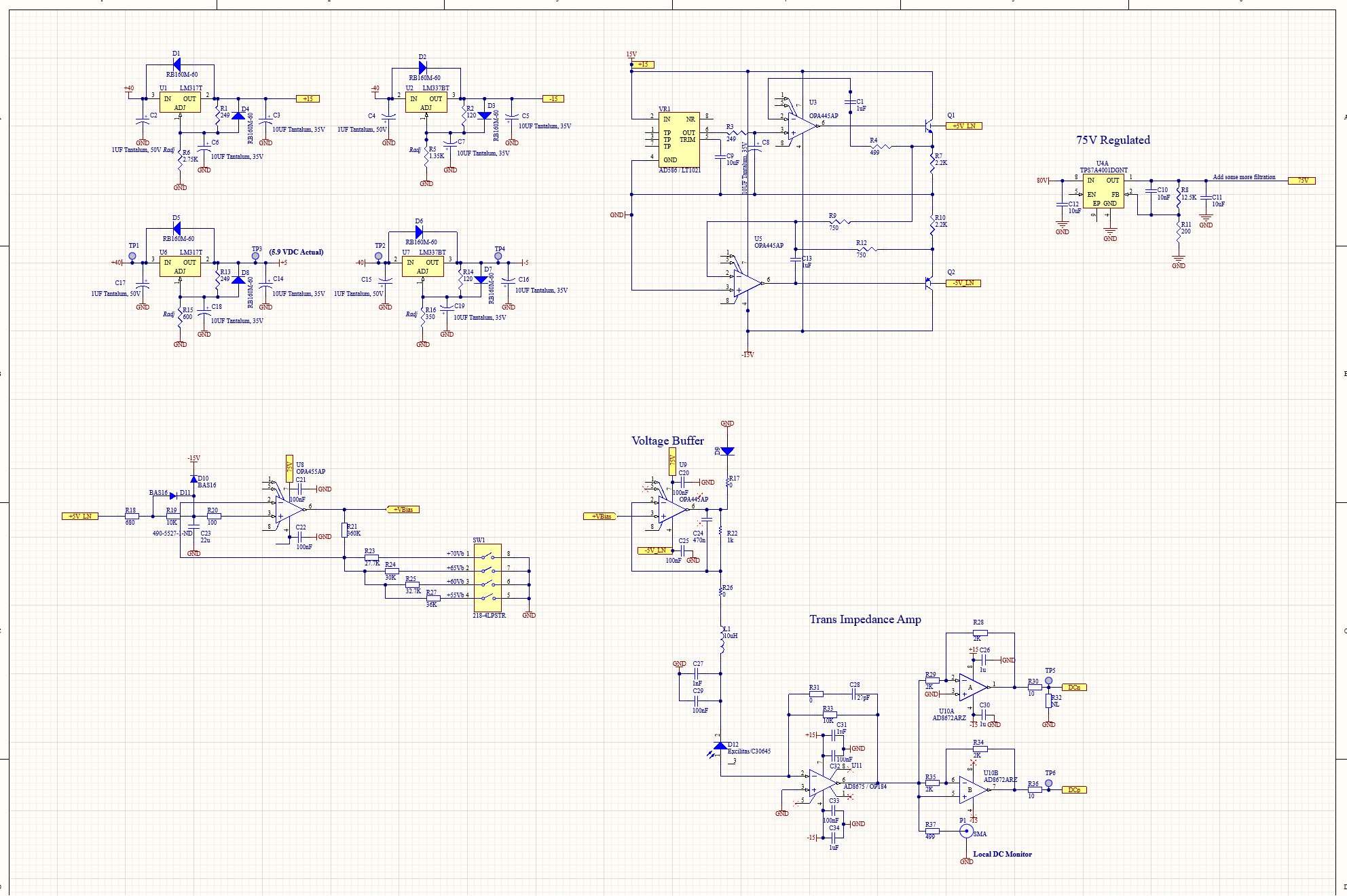Select the D11 BAS16 diode
The image size is (1347, 896).
173,496
